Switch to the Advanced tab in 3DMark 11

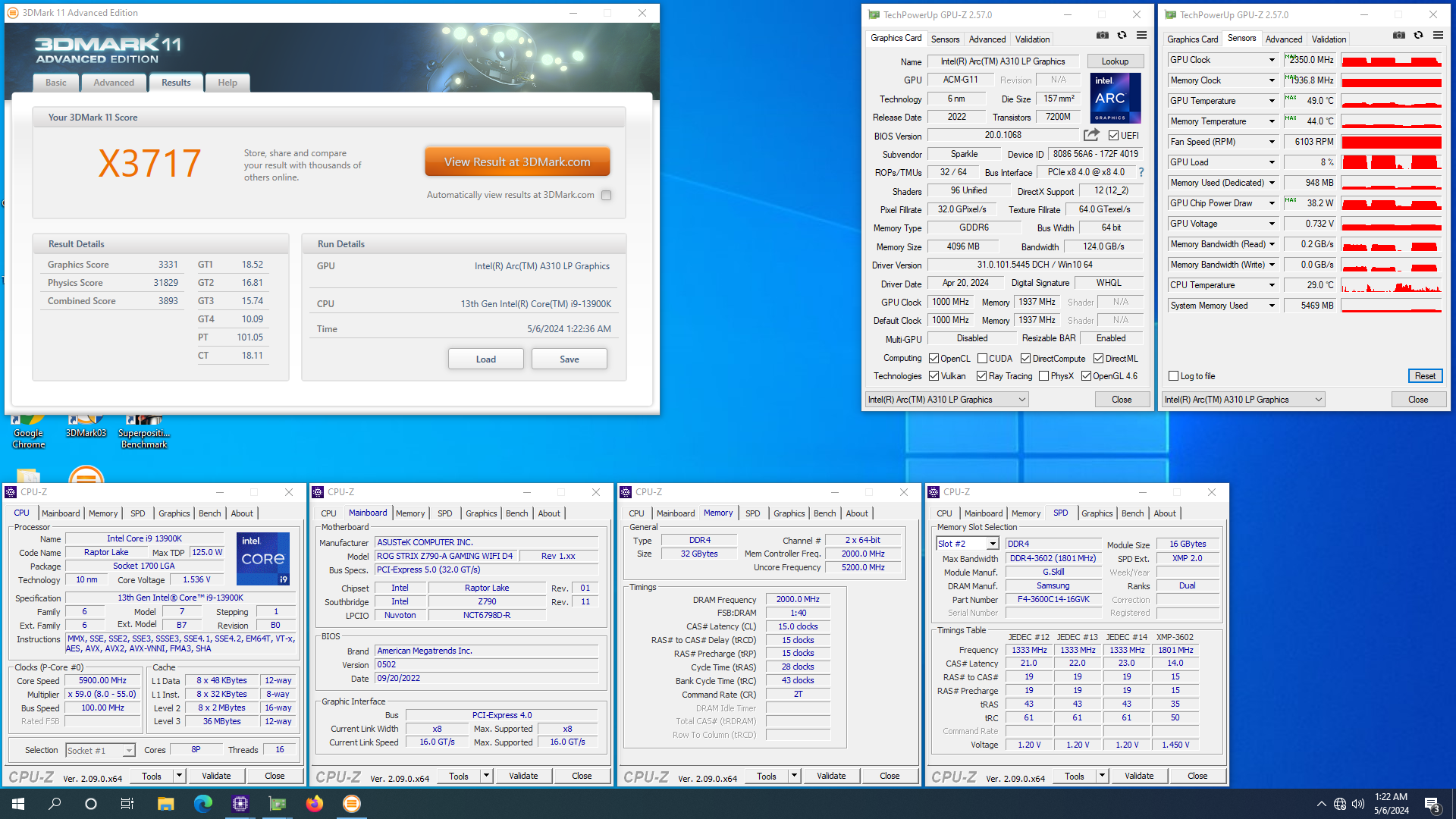114,83
